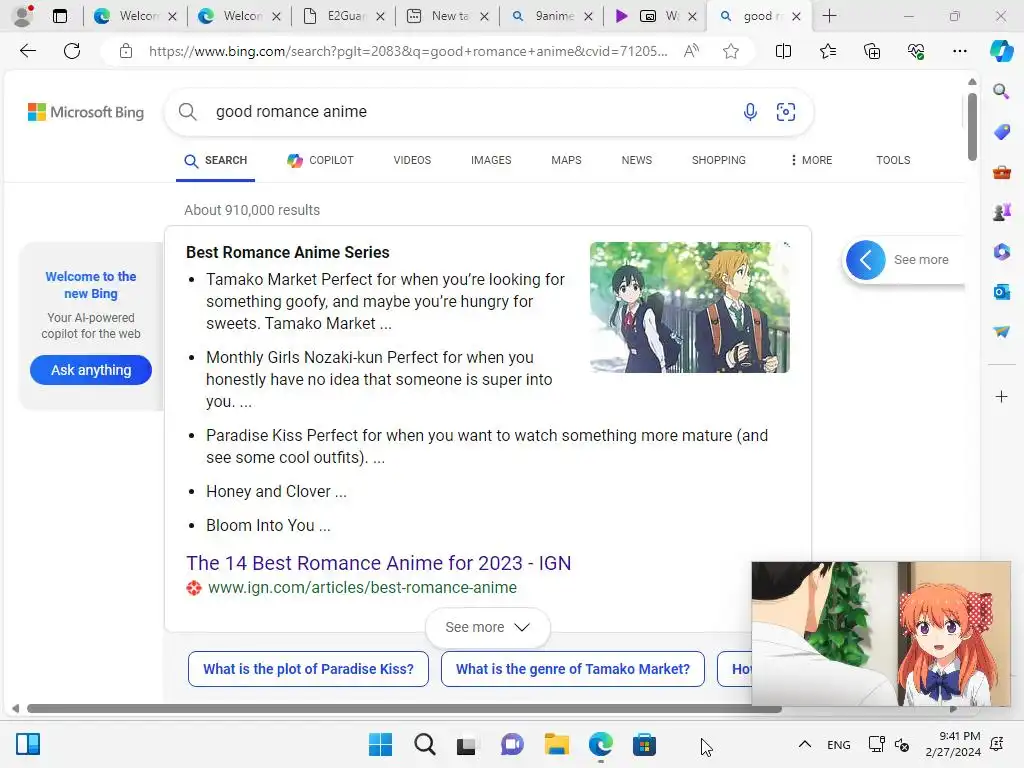Click the address bar URL
Image resolution: width=1024 pixels, height=768 pixels.
coord(408,51)
